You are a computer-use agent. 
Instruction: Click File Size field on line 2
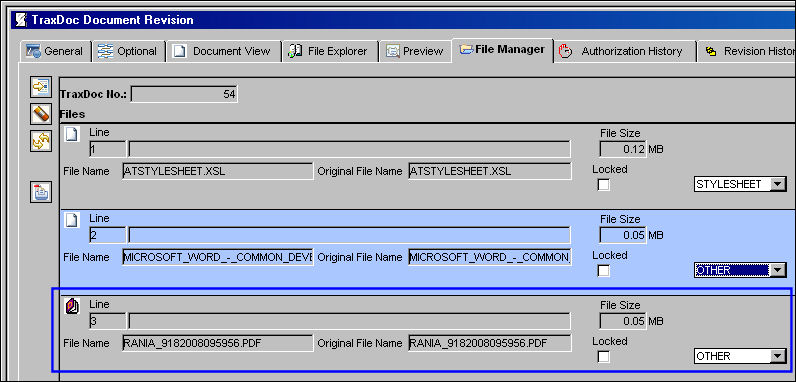[x=623, y=235]
